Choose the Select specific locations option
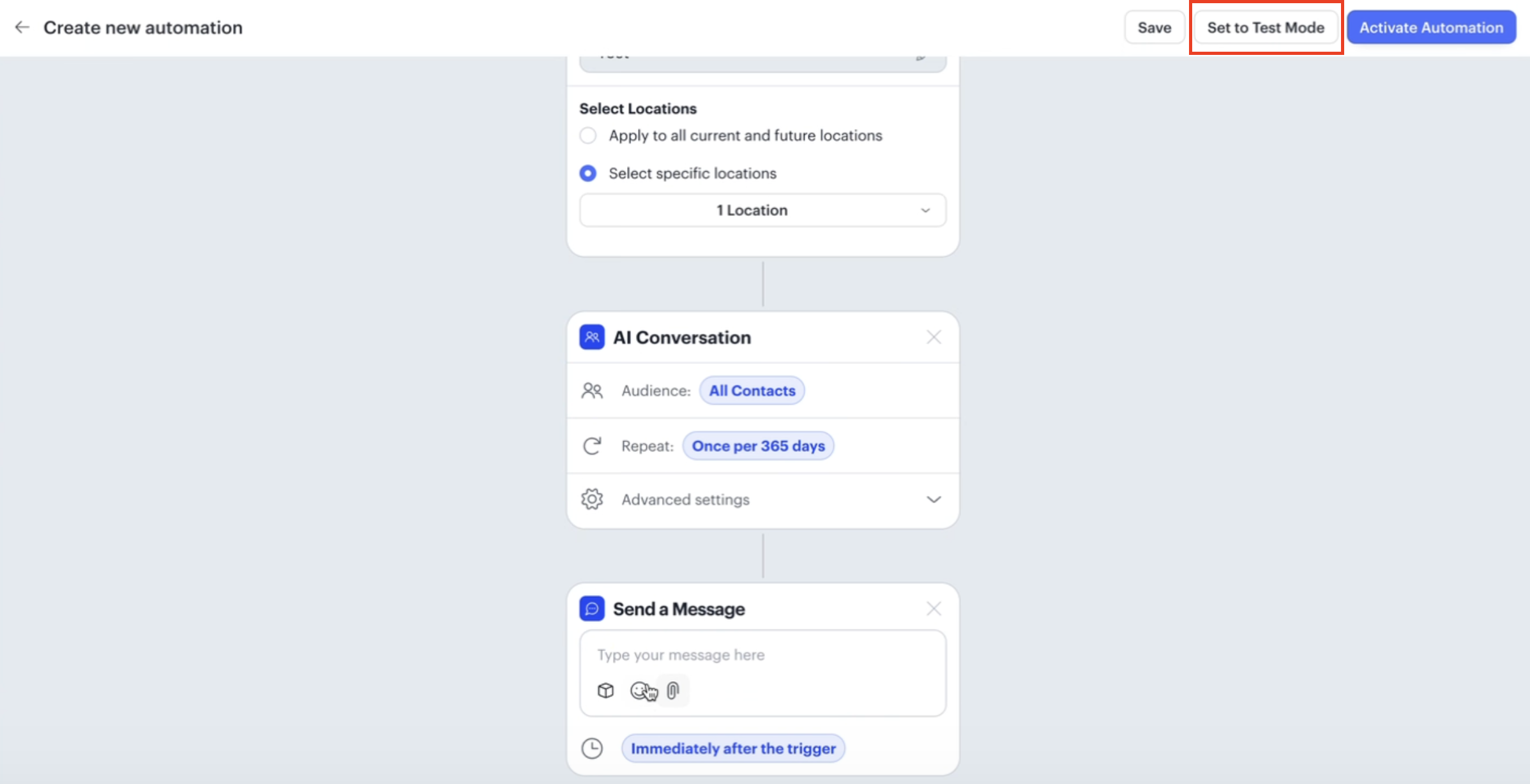The width and height of the screenshot is (1530, 784). coord(588,173)
